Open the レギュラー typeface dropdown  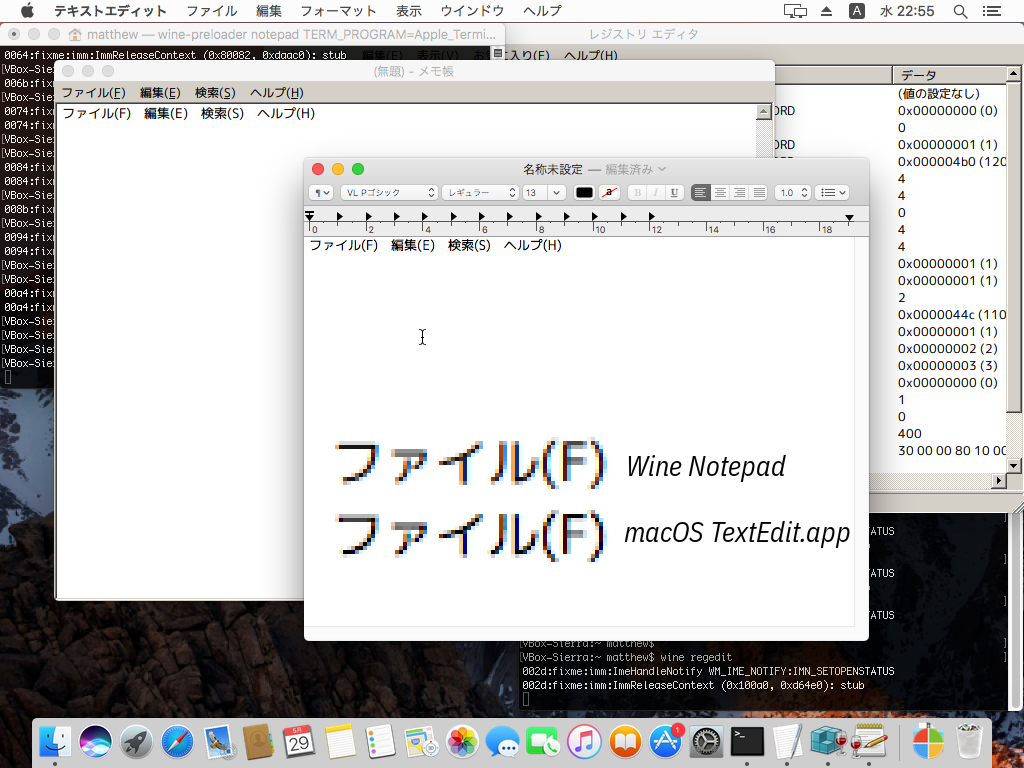pyautogui.click(x=481, y=193)
